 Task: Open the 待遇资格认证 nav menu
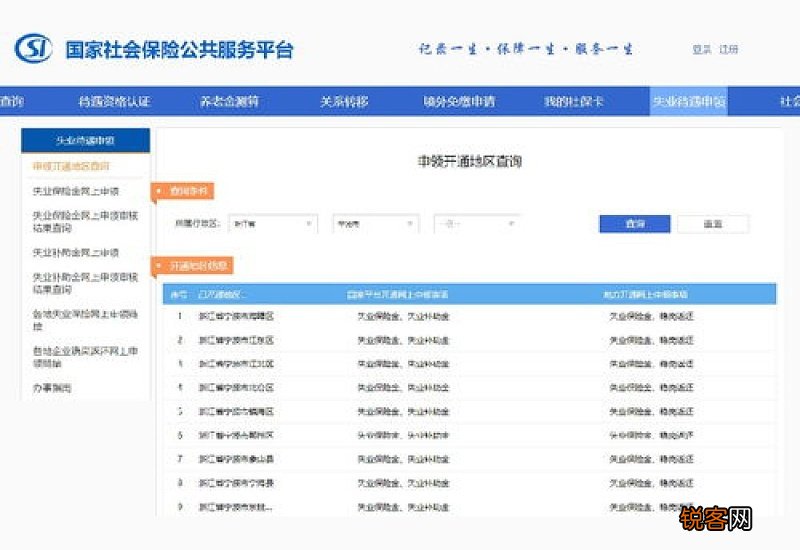114,101
